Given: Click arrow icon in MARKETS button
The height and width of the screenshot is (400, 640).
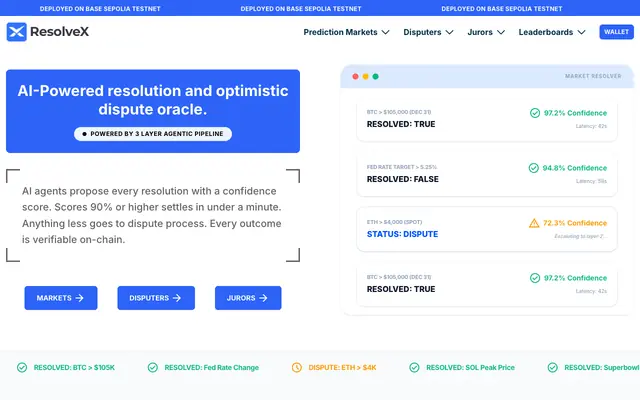Looking at the screenshot, I should pos(80,298).
